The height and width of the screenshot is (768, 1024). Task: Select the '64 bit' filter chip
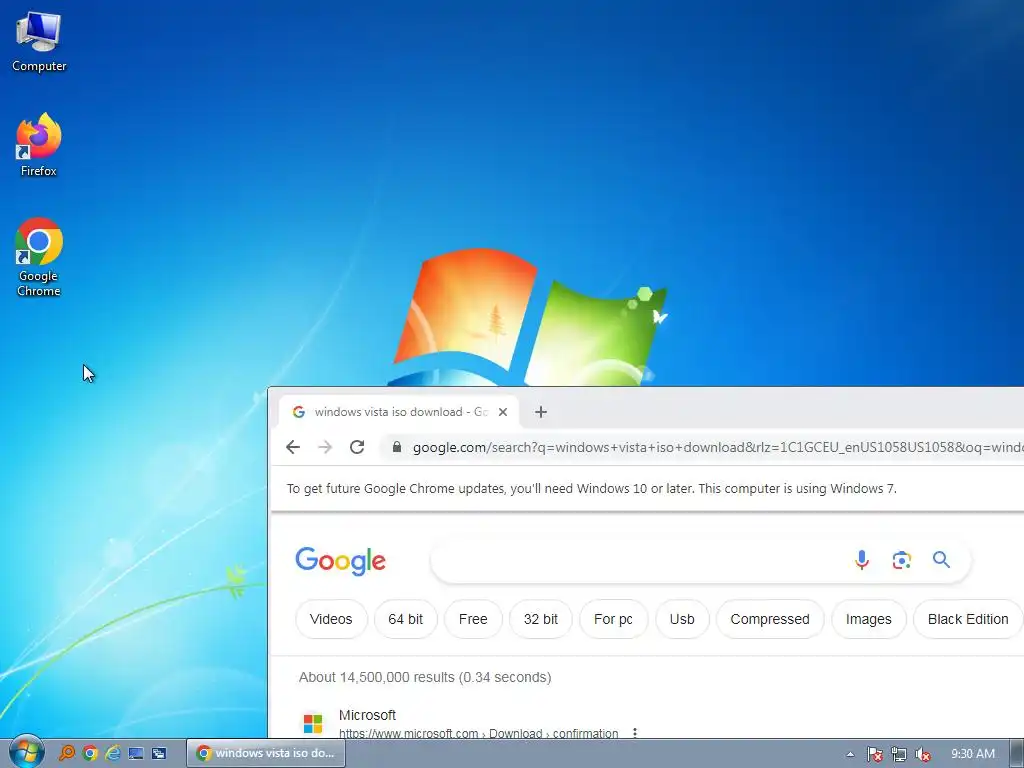click(x=406, y=619)
